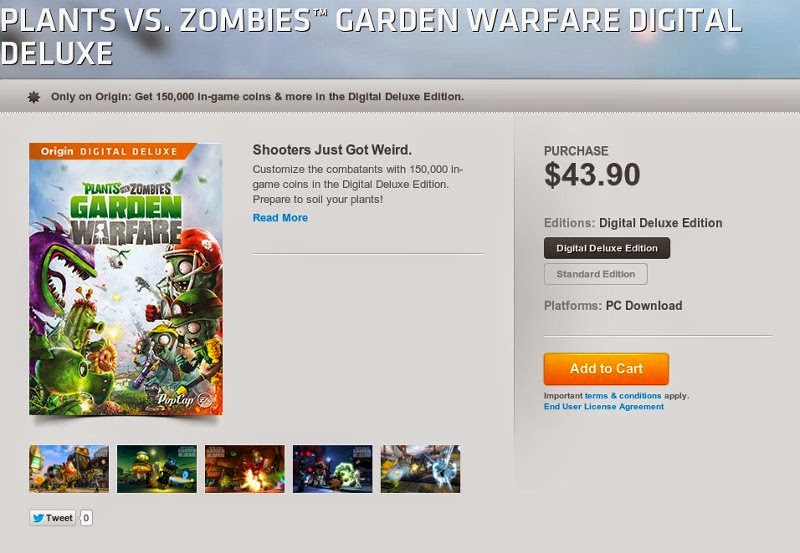The width and height of the screenshot is (800, 553).
Task: Click the PopCap logo on the cover
Action: (176, 399)
